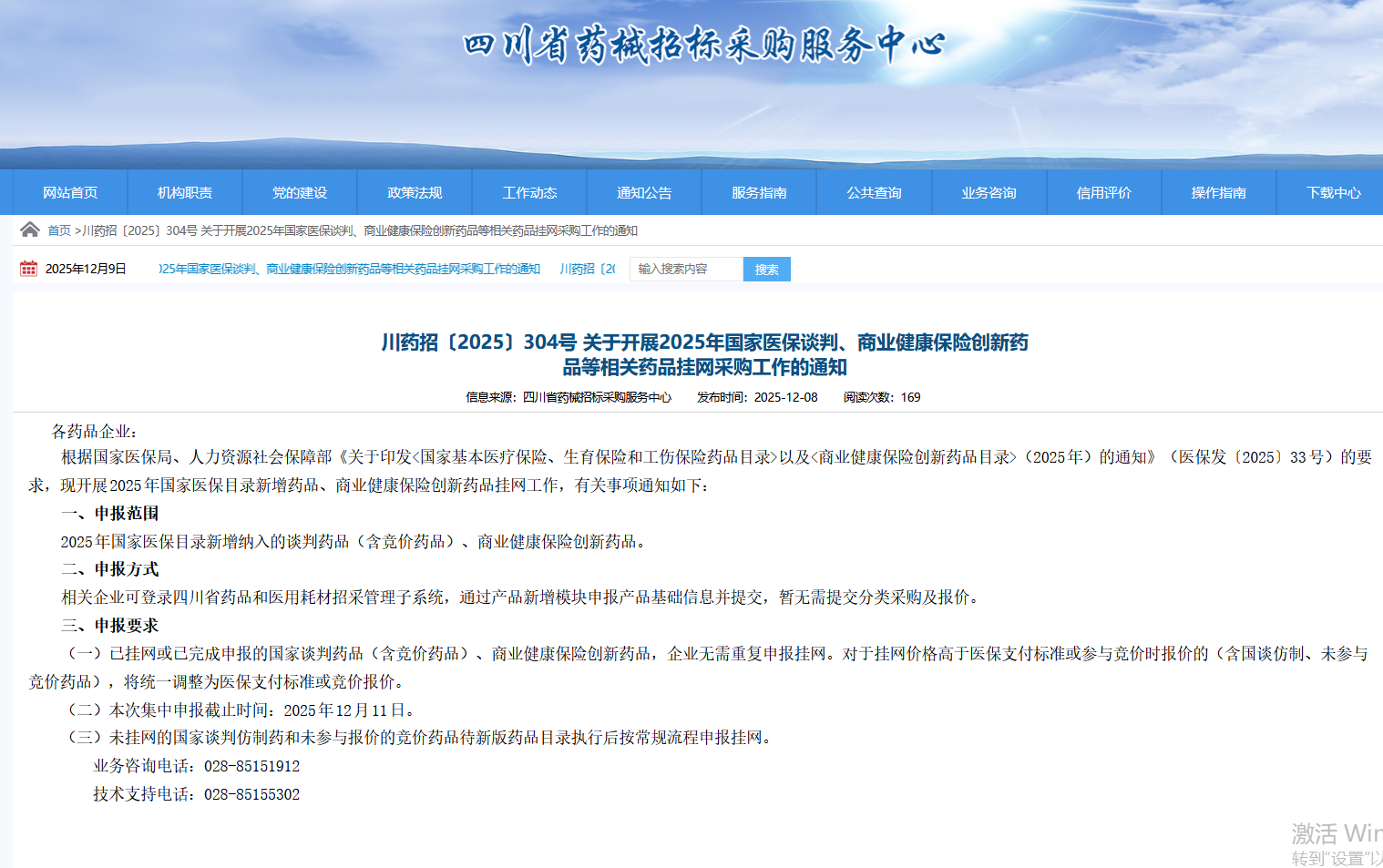Open 操作指南 from navigation bar

[x=1218, y=193]
